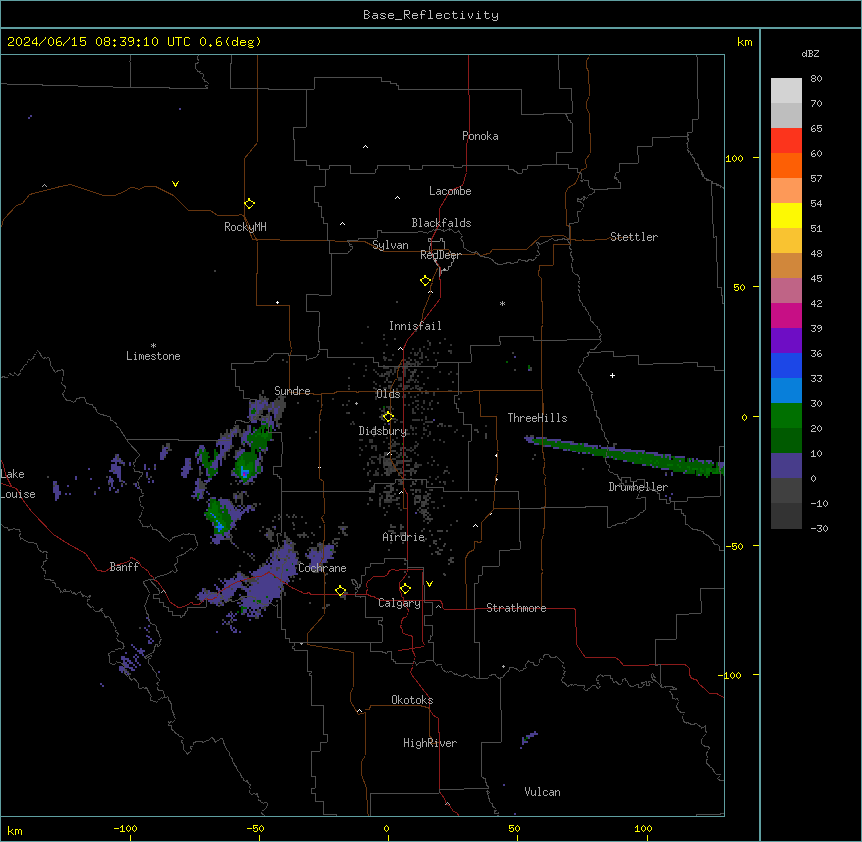
Task: Click the yellow diamond marker below RedDeer
Action: [x=426, y=281]
